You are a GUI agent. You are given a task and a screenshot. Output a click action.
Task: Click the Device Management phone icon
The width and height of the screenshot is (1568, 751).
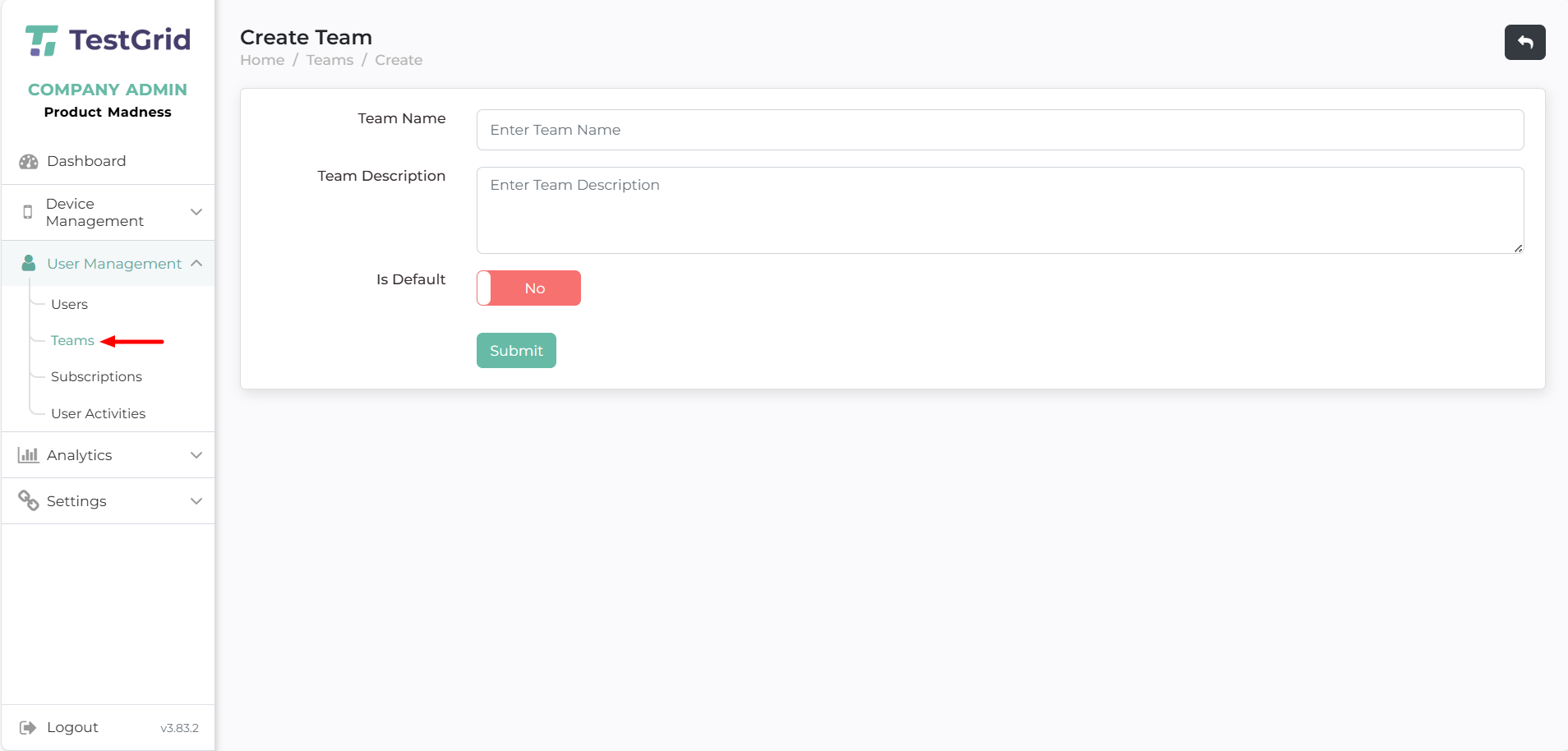(x=28, y=212)
